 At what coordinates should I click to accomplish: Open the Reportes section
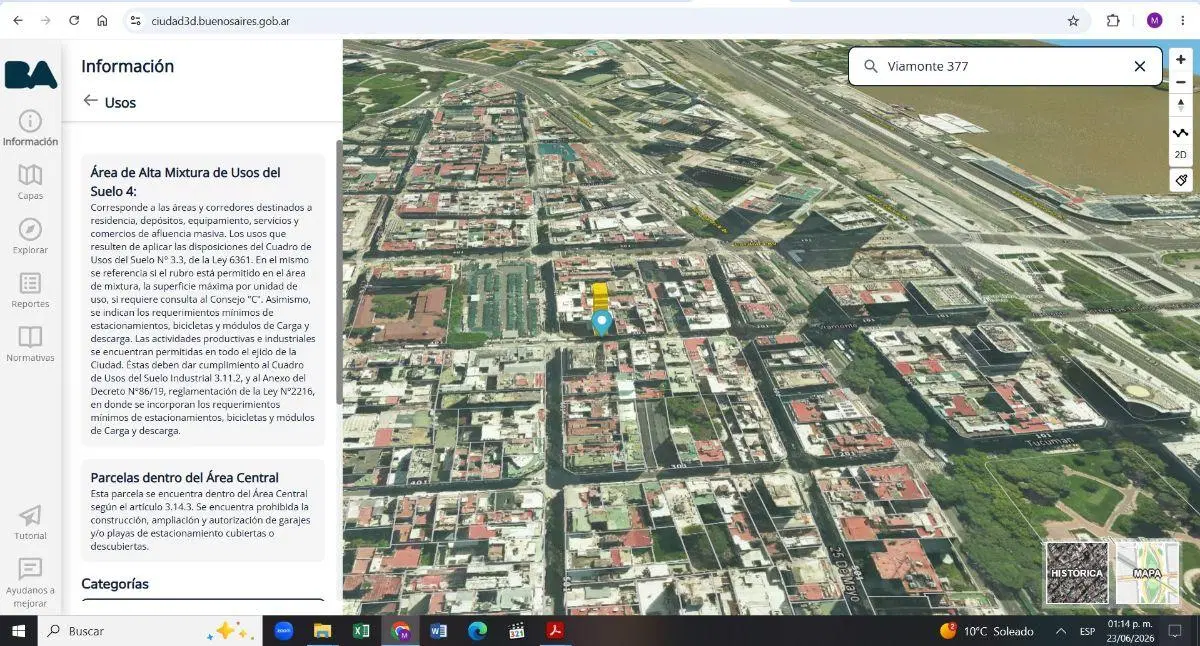point(30,290)
